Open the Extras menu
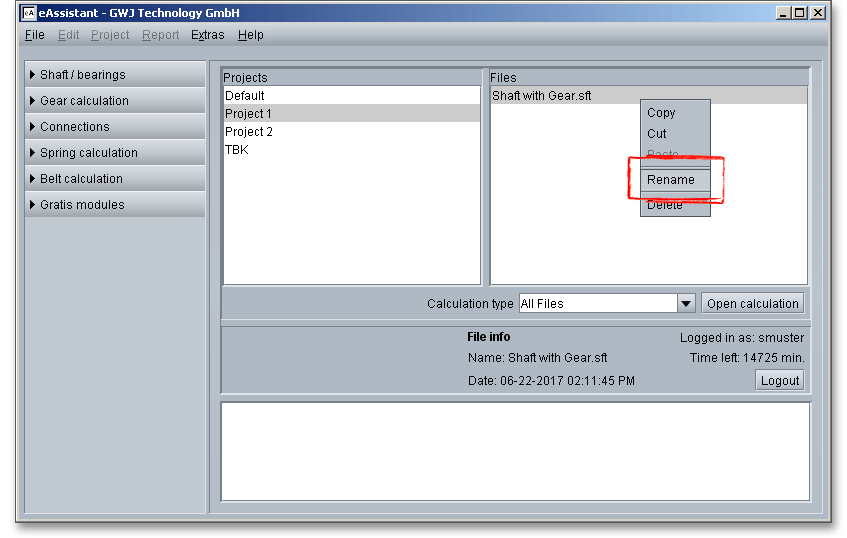The width and height of the screenshot is (847, 538). point(207,35)
